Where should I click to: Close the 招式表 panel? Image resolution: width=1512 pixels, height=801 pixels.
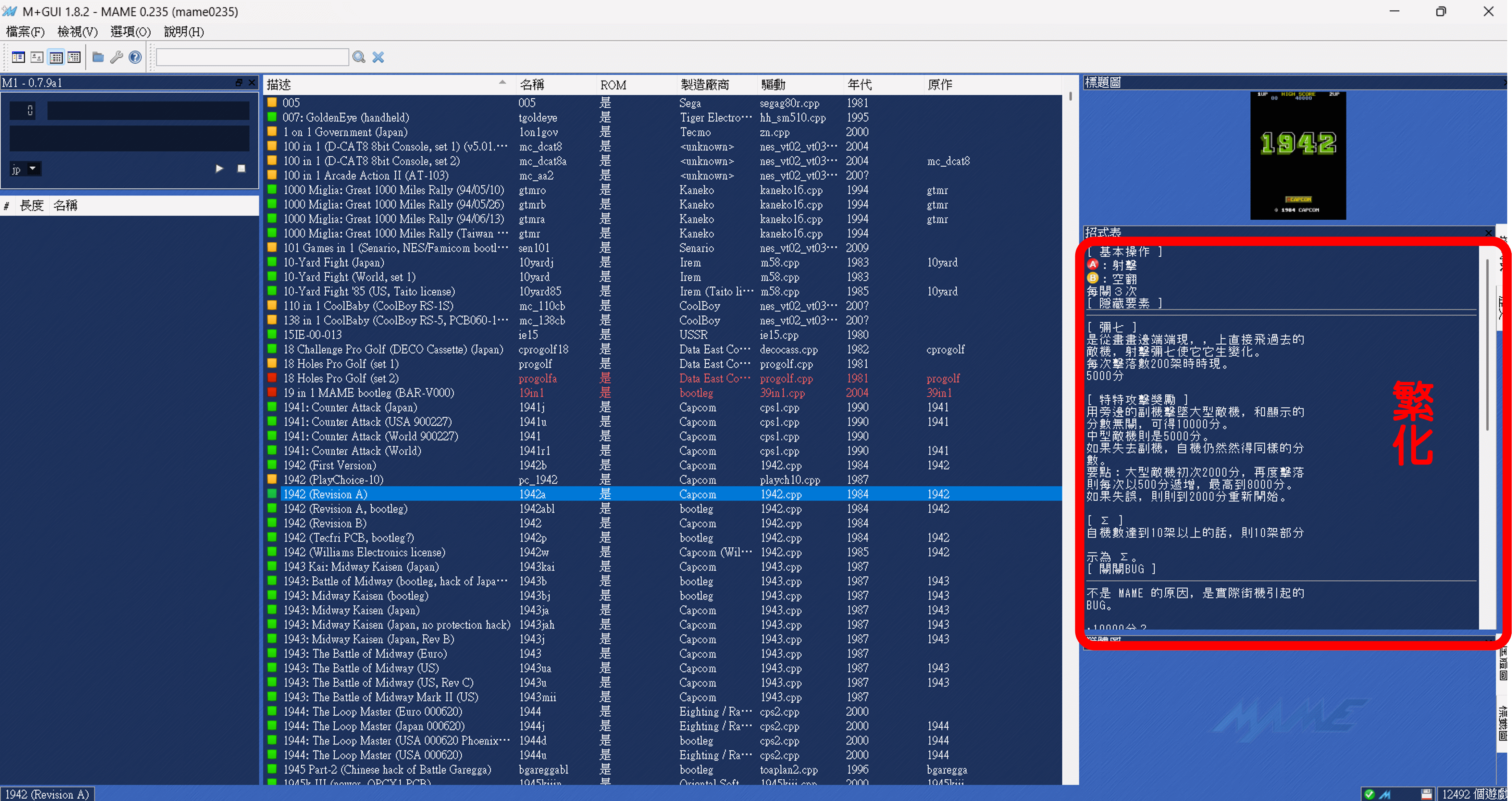point(1488,232)
